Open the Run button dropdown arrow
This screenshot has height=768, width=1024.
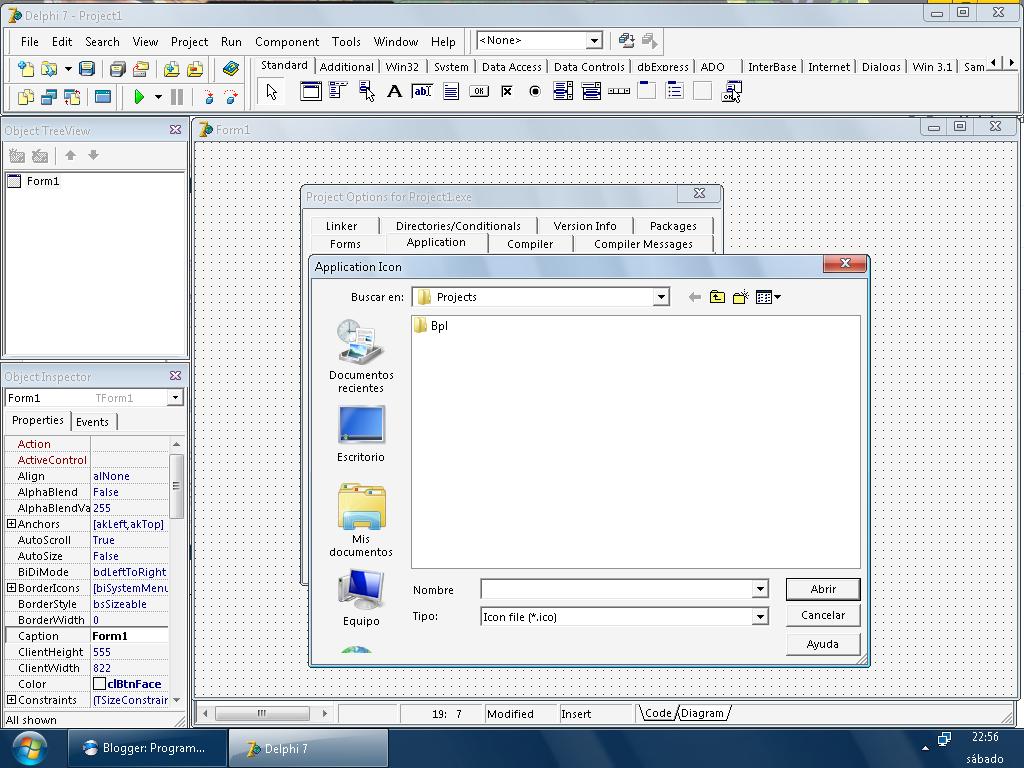click(158, 97)
